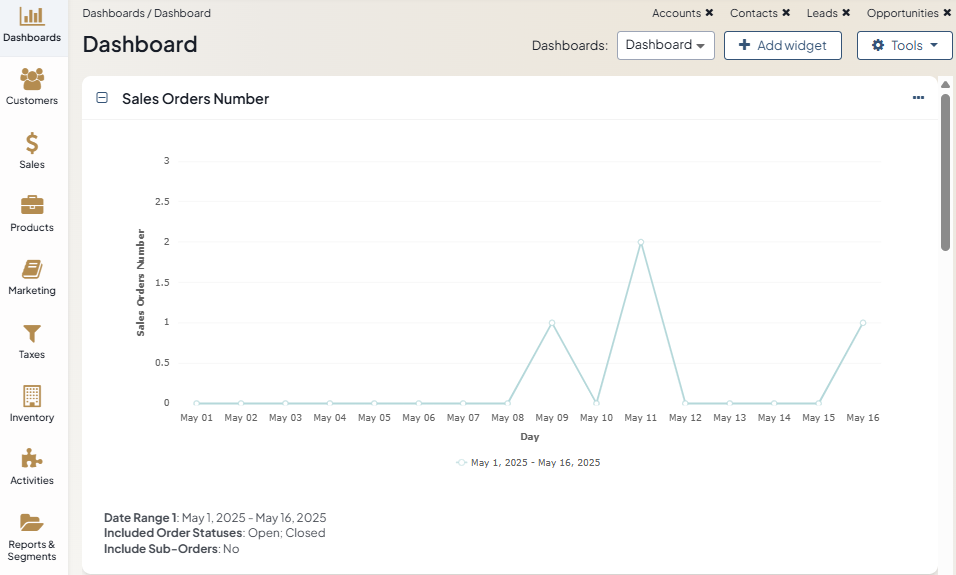Click the vertical scrollbar thumb

click(x=945, y=170)
